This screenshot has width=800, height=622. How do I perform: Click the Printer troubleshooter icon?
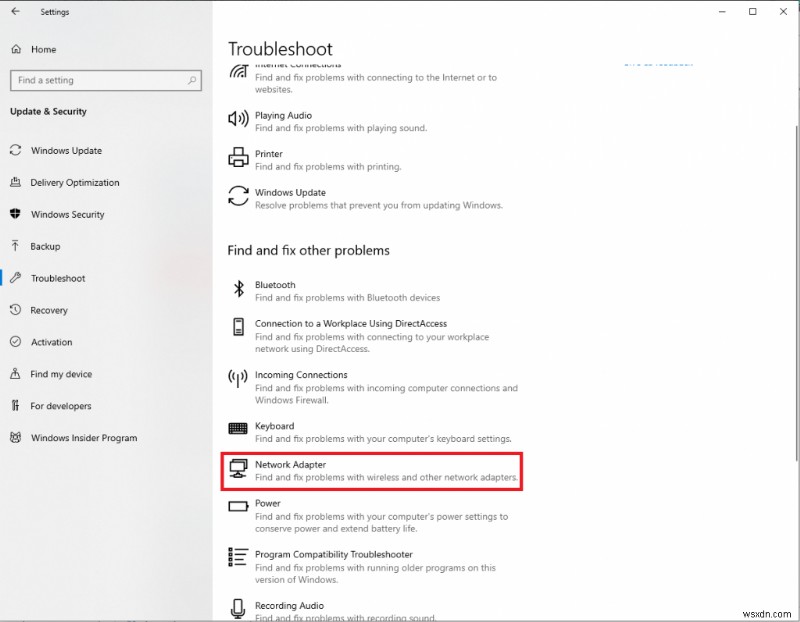[238, 157]
